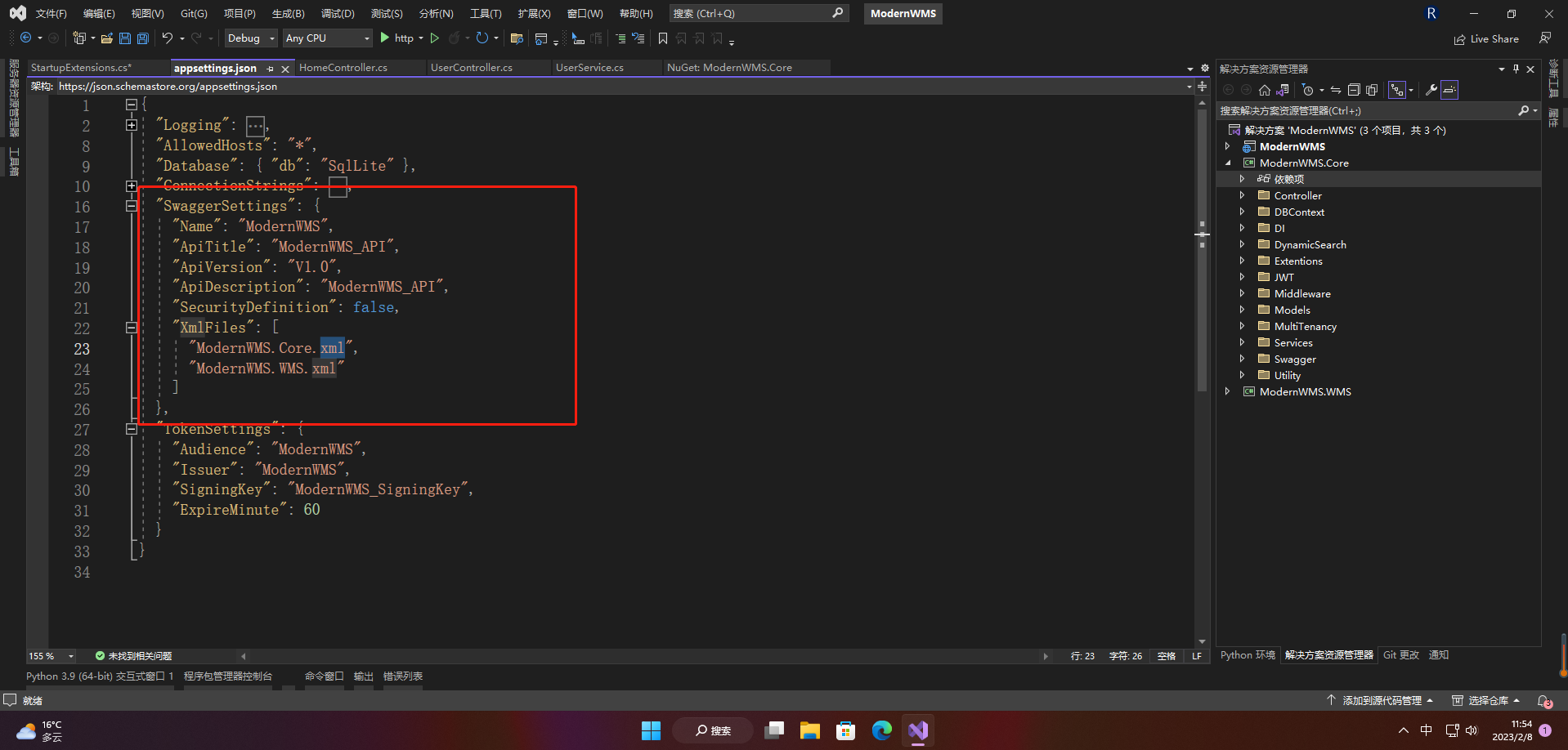
Task: Toggle the LF line ending indicator
Action: (x=1197, y=656)
